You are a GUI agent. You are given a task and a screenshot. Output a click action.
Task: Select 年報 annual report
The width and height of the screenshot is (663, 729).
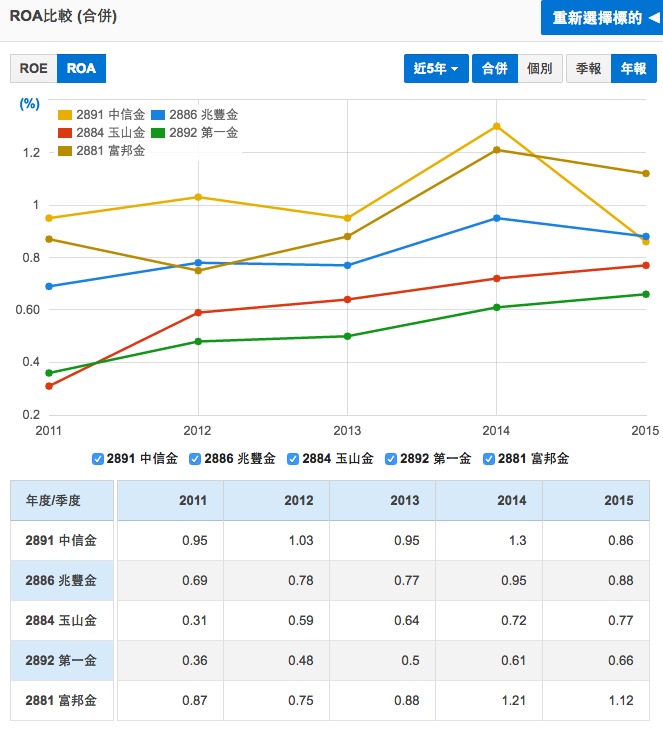(633, 69)
